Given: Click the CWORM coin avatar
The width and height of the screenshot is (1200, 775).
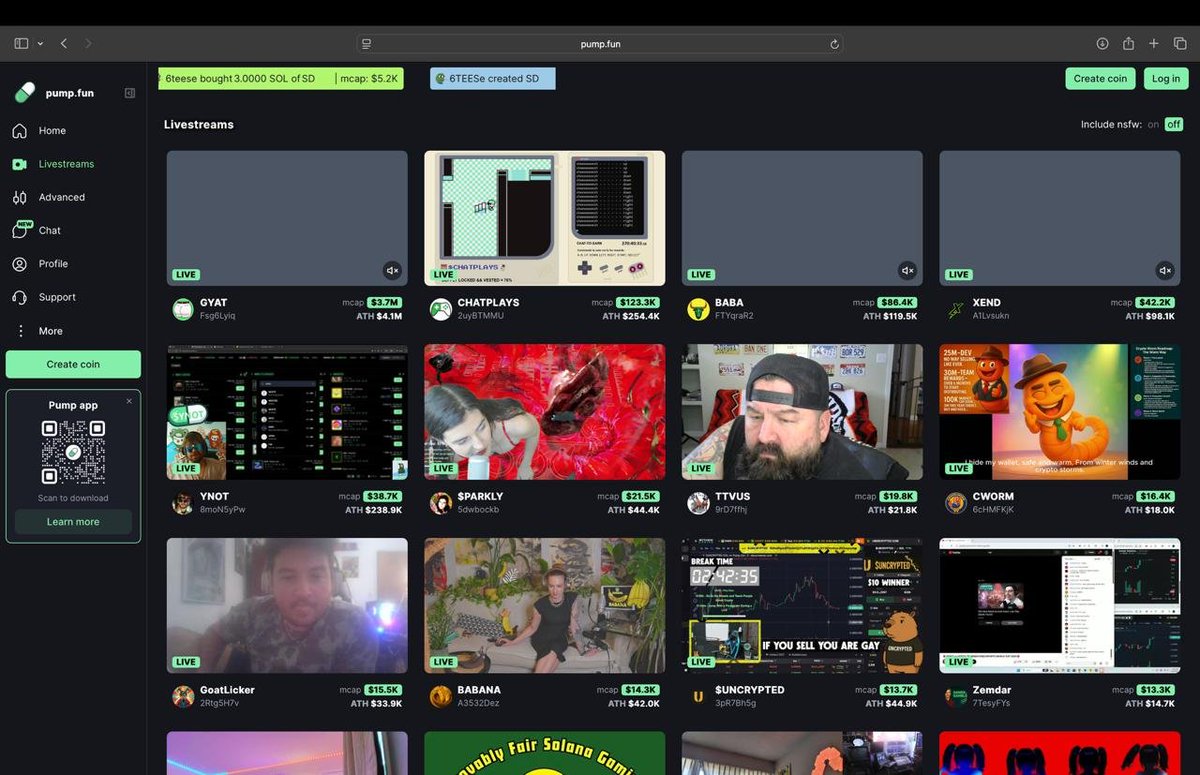Looking at the screenshot, I should (x=956, y=503).
